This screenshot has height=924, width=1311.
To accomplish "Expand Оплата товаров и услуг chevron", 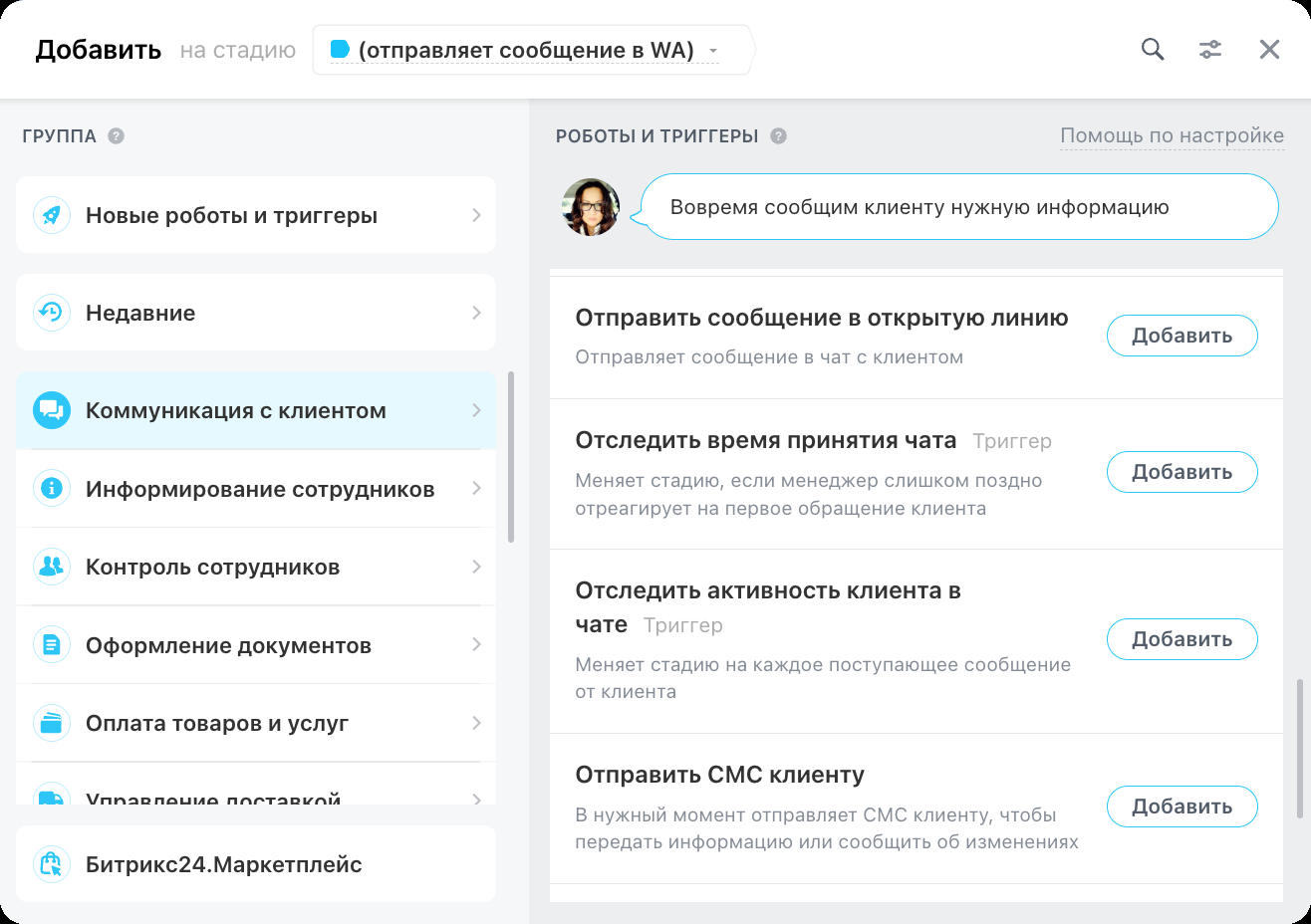I will 476,723.
